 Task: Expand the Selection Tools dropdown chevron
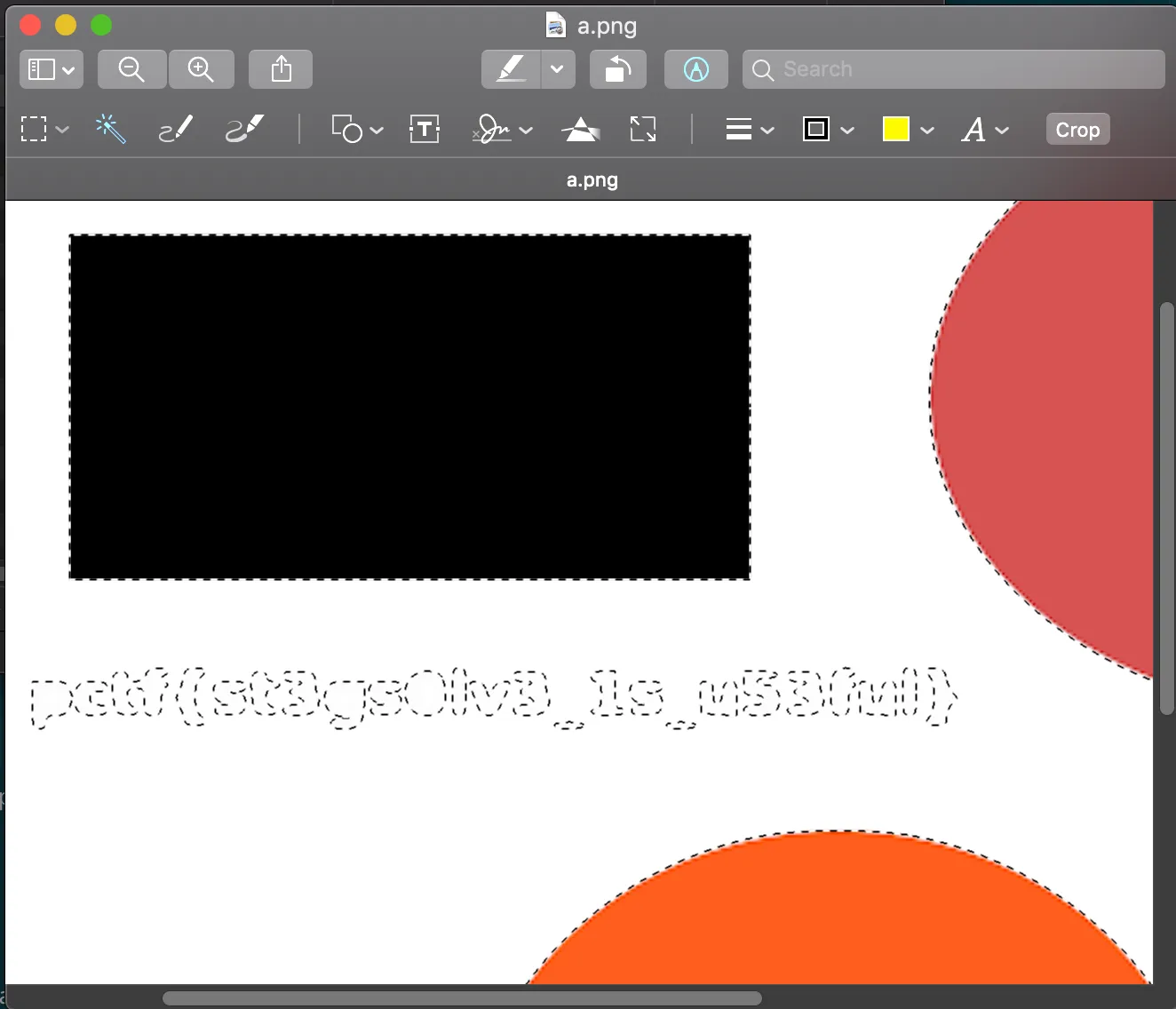coord(62,130)
